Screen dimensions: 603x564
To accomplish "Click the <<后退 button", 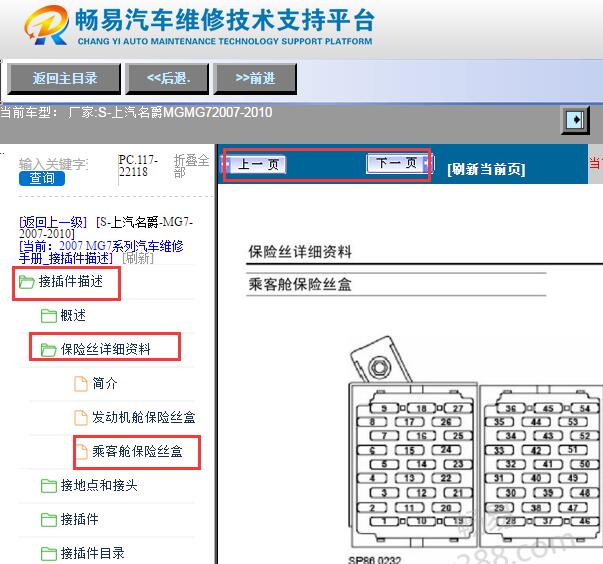I will click(167, 79).
